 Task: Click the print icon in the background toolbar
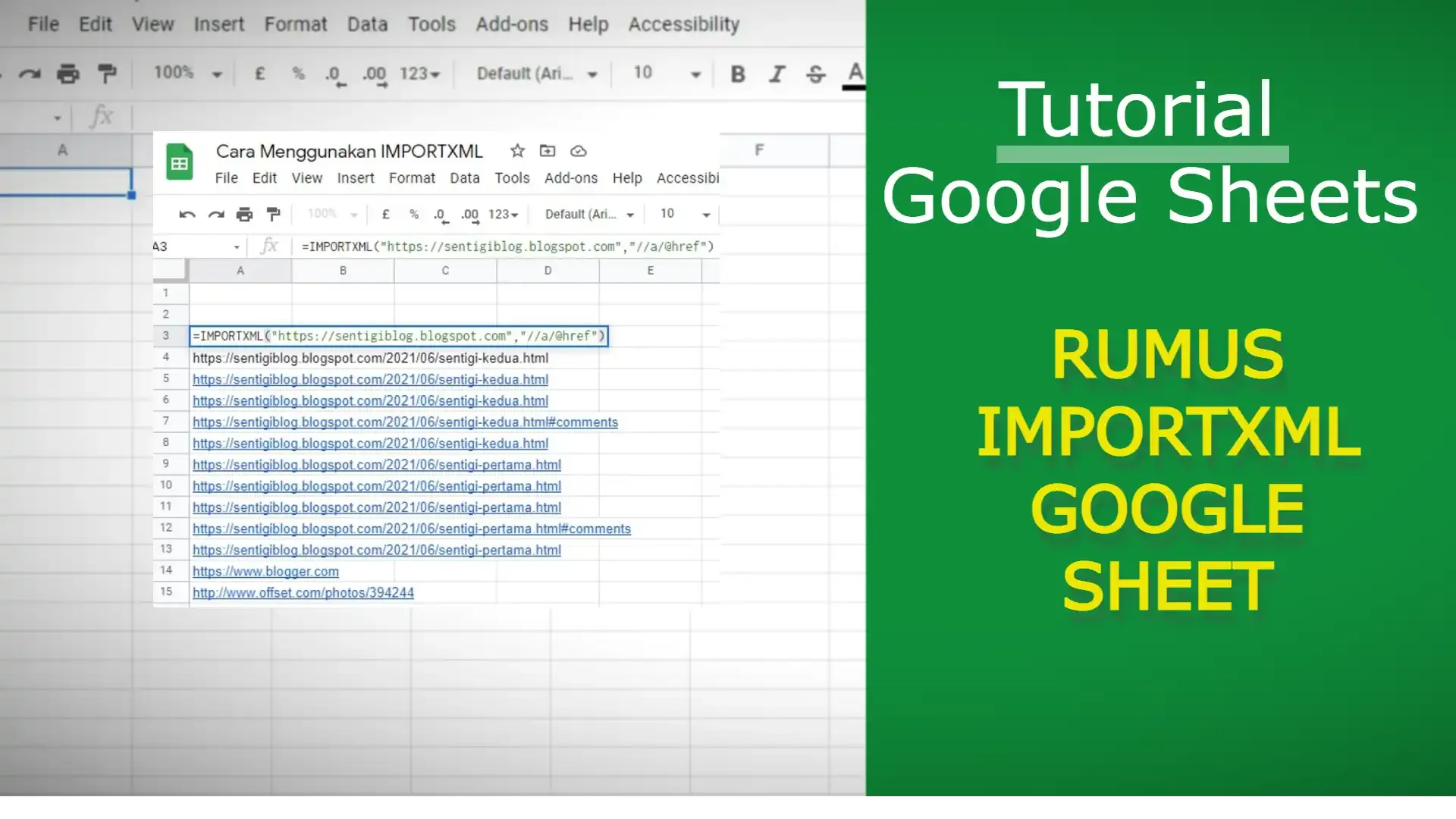point(68,74)
